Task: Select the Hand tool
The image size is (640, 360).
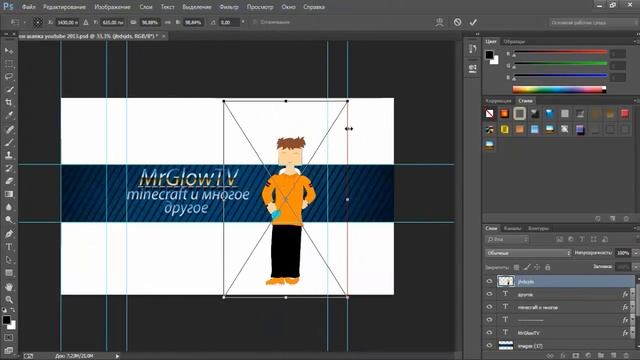Action: pyautogui.click(x=9, y=287)
